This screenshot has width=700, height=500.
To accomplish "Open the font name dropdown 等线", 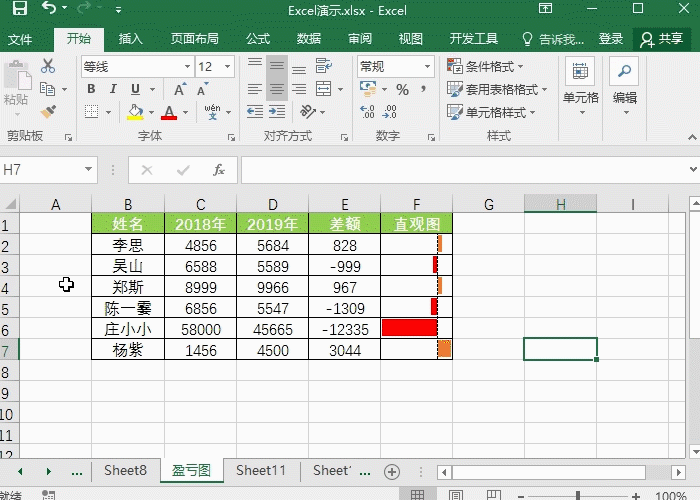I will pyautogui.click(x=188, y=67).
